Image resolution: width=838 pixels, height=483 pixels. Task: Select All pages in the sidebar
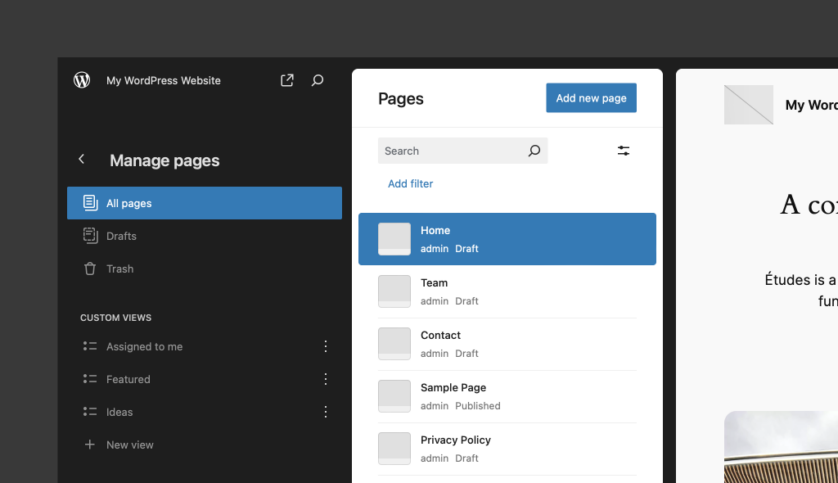tap(204, 203)
